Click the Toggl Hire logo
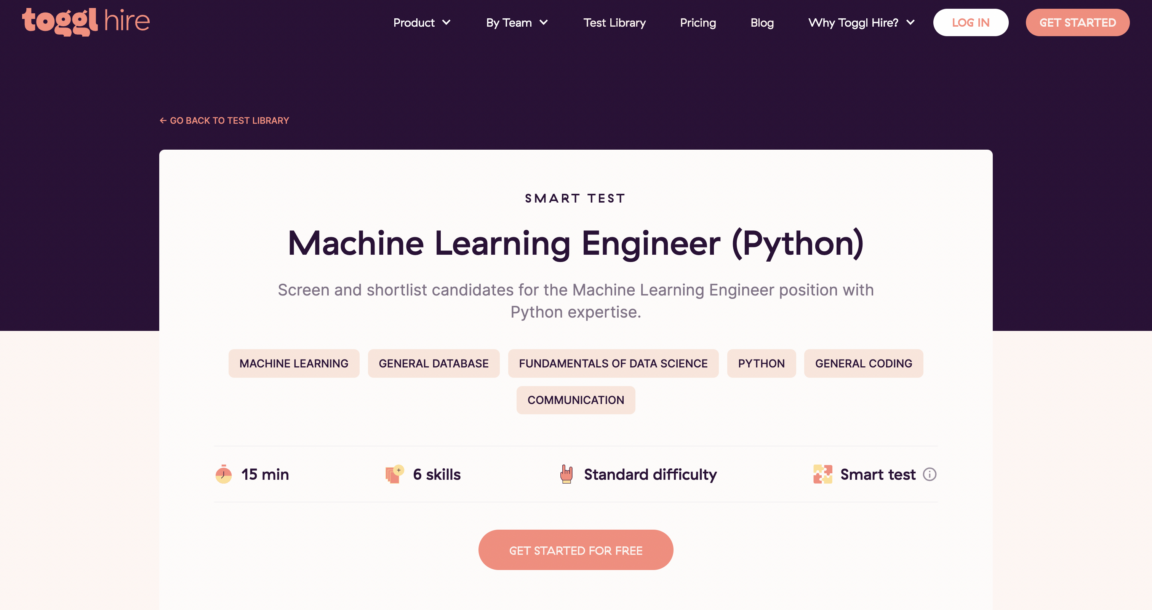Screen dimensions: 1152x610 [86, 21]
